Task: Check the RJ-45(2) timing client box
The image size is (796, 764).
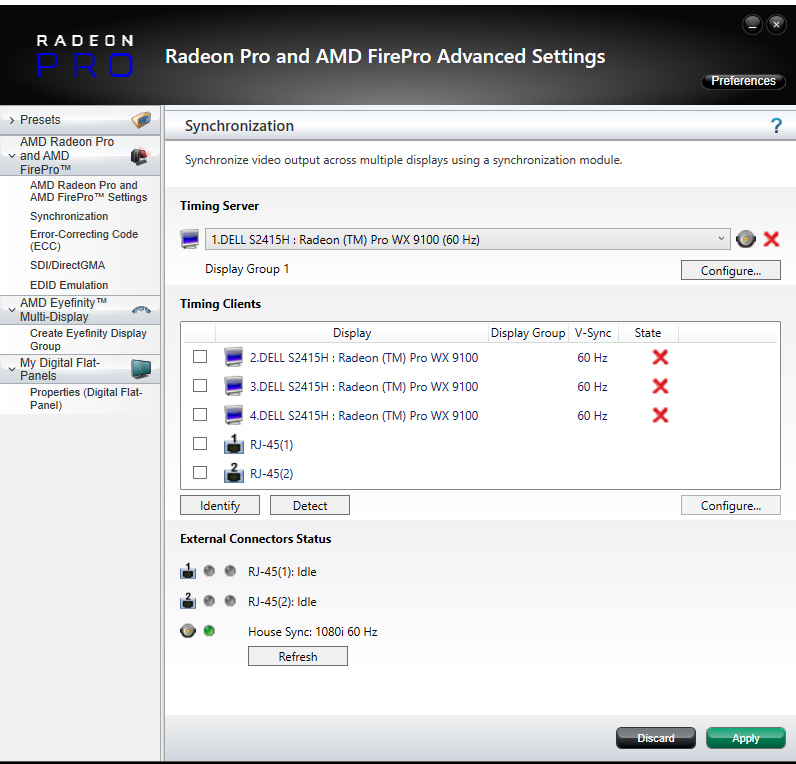Action: 200,473
